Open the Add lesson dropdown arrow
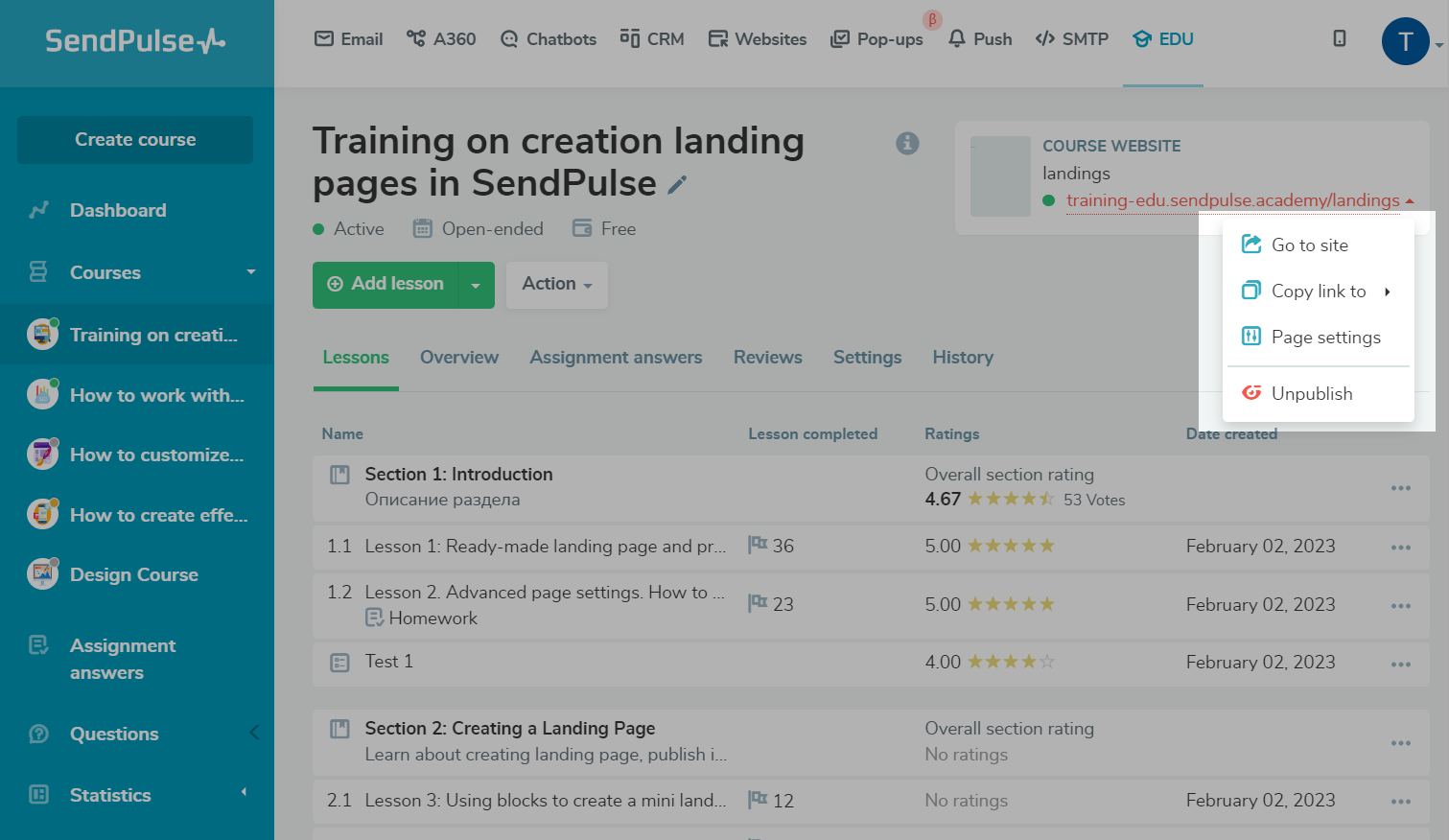 [x=476, y=285]
